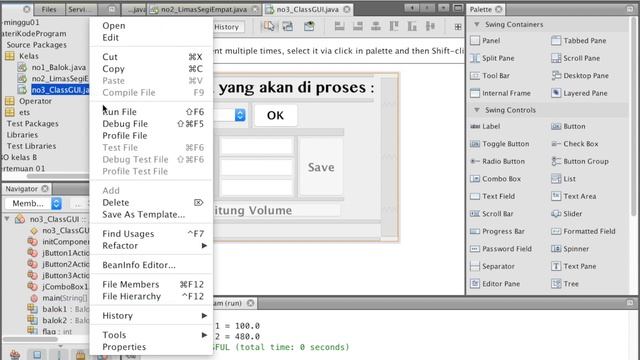Select Delete from the context menu
This screenshot has width=640, height=360.
click(151, 202)
